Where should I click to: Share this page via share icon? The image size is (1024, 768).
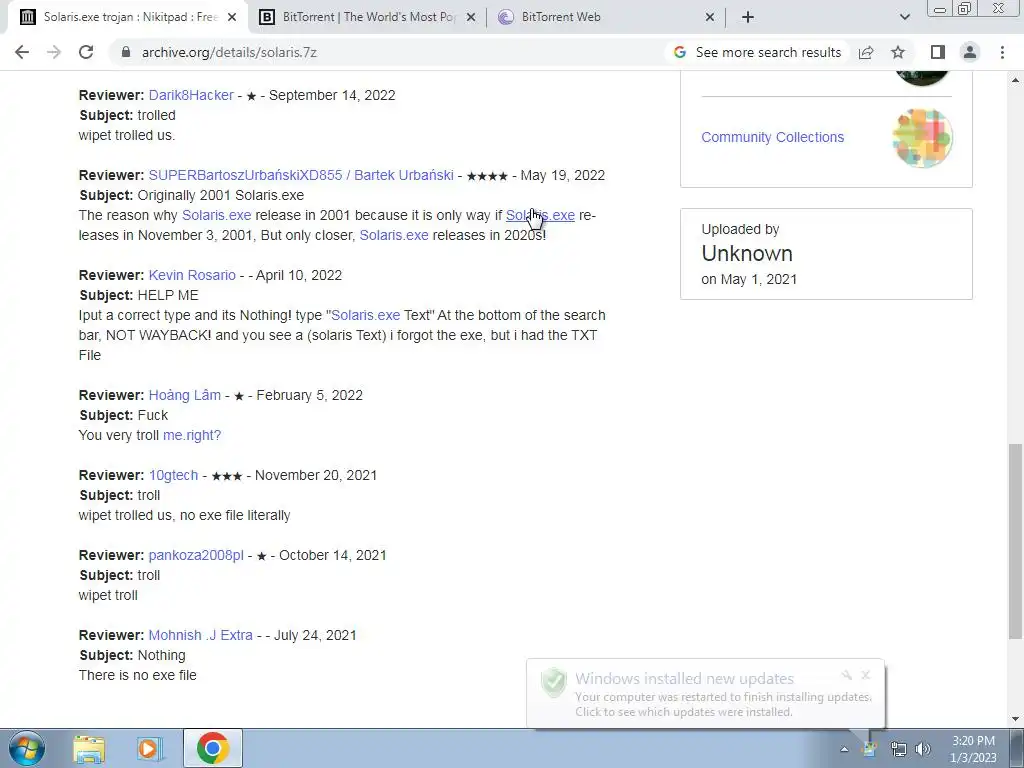click(866, 52)
